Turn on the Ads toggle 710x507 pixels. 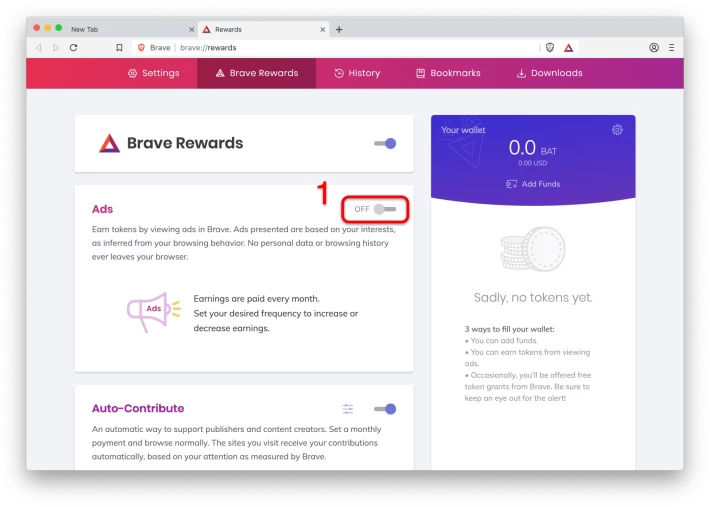tap(385, 209)
